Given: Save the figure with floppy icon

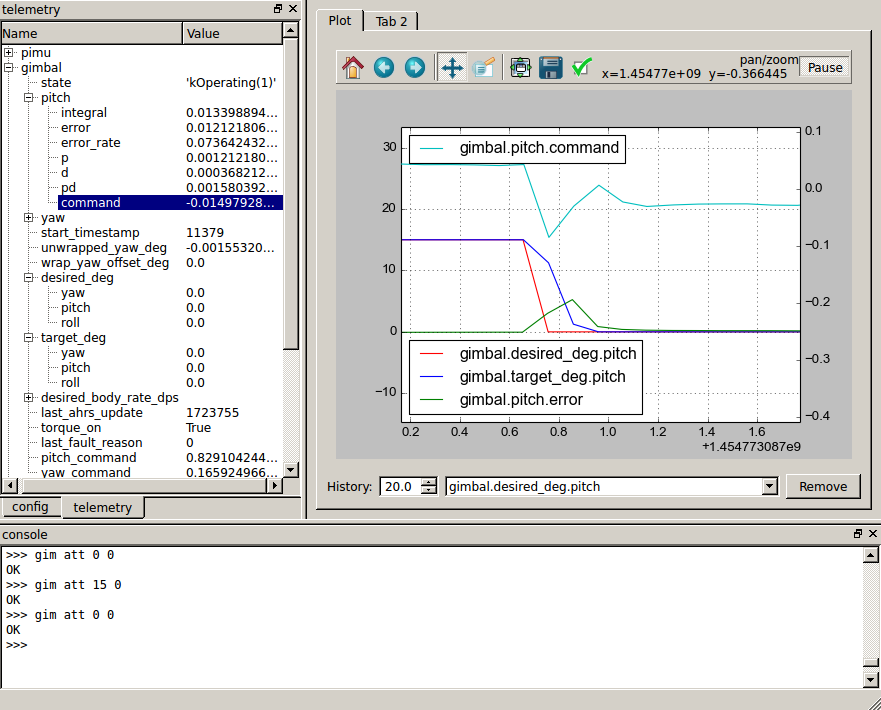Looking at the screenshot, I should coord(551,67).
